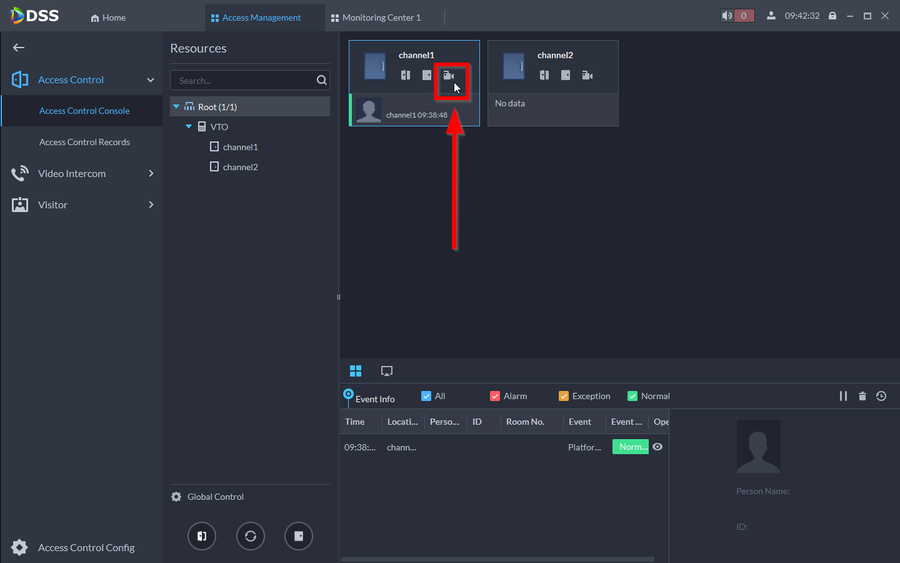View event details with eye icon
900x563 pixels.
(658, 446)
